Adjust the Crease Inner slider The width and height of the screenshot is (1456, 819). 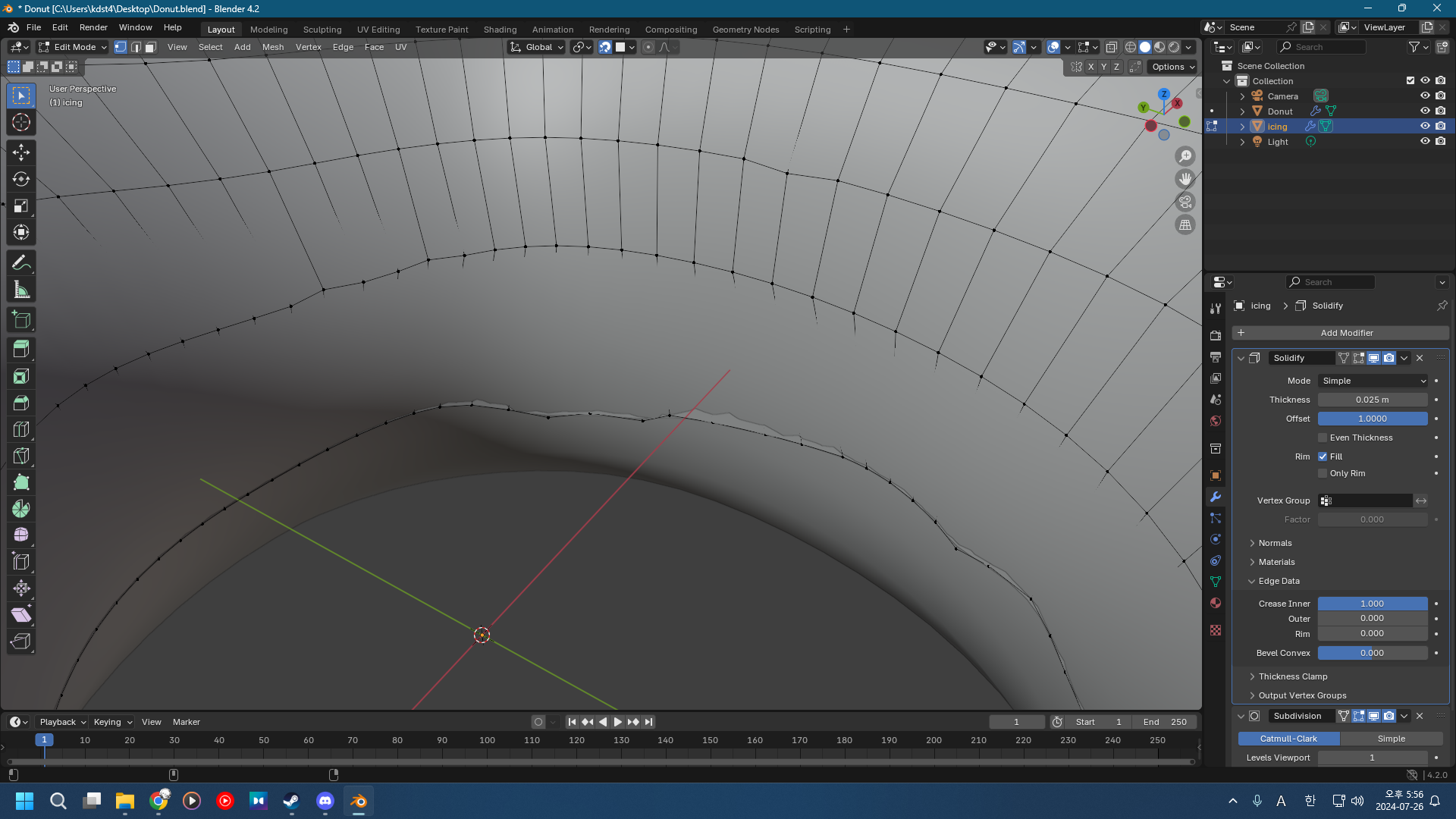[1373, 604]
